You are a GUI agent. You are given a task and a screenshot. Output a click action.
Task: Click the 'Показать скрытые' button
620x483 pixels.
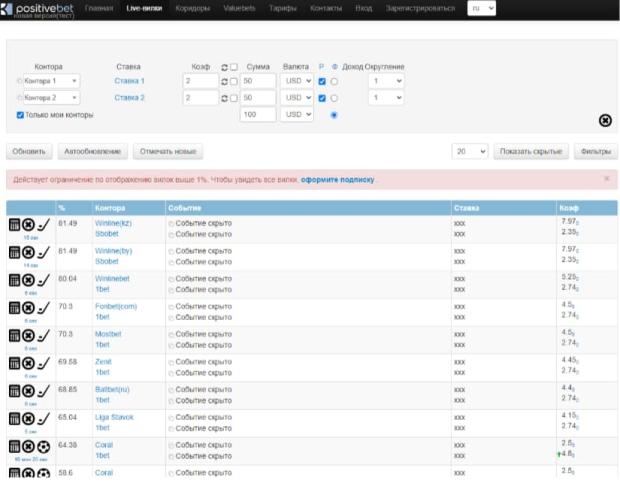click(531, 151)
